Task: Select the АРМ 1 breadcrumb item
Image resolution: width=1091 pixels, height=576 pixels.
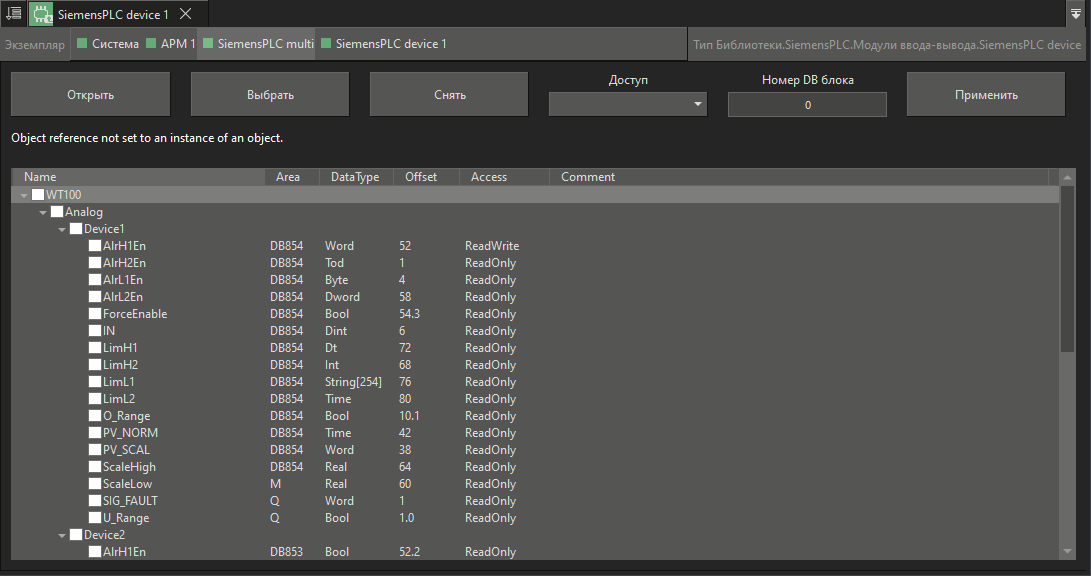Action: pyautogui.click(x=170, y=44)
